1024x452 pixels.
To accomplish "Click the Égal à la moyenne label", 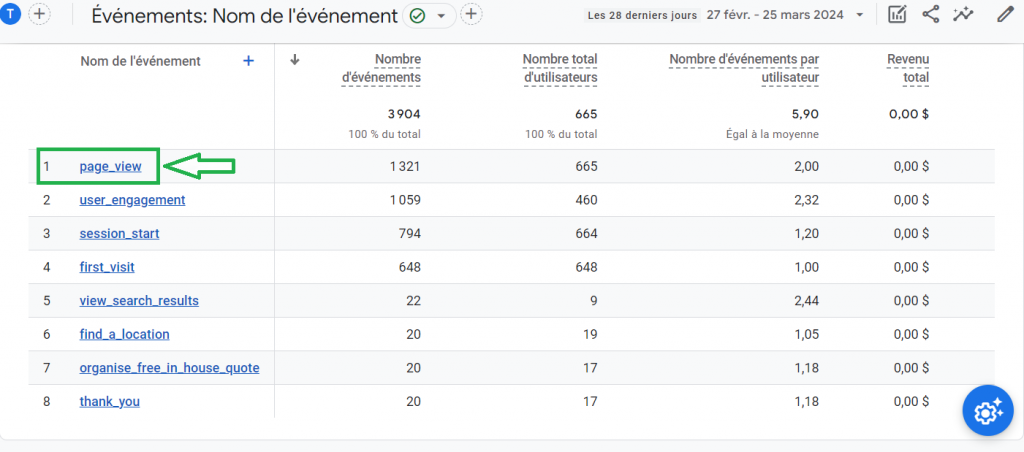I will pos(773,135).
